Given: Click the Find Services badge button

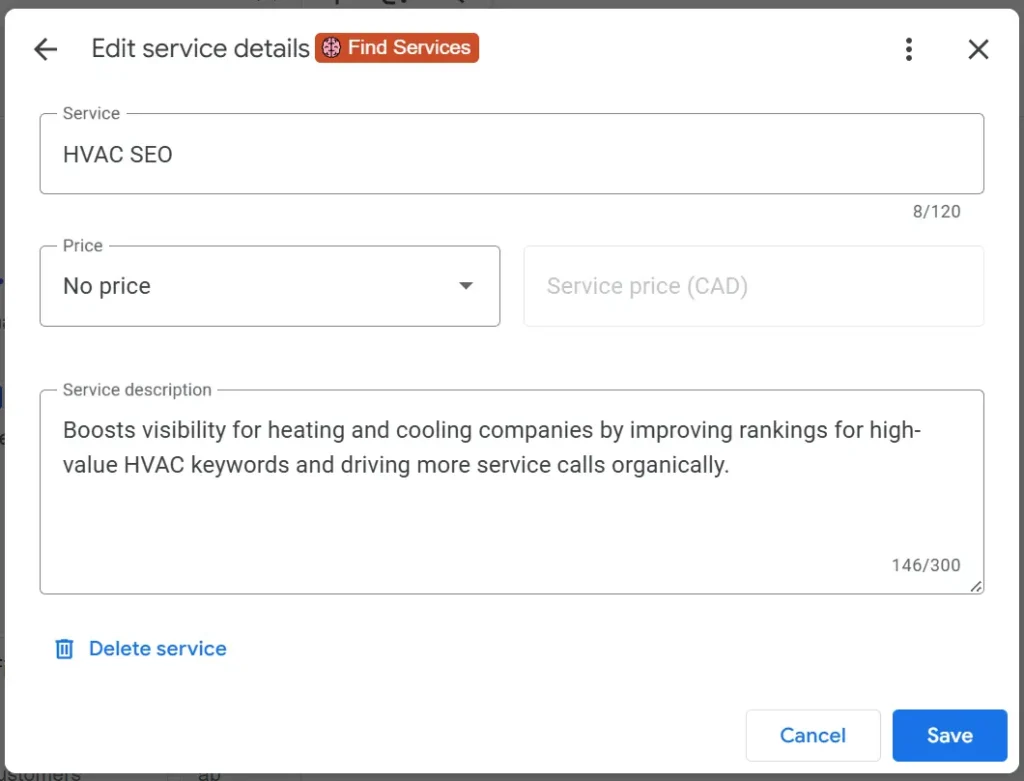Looking at the screenshot, I should [397, 48].
